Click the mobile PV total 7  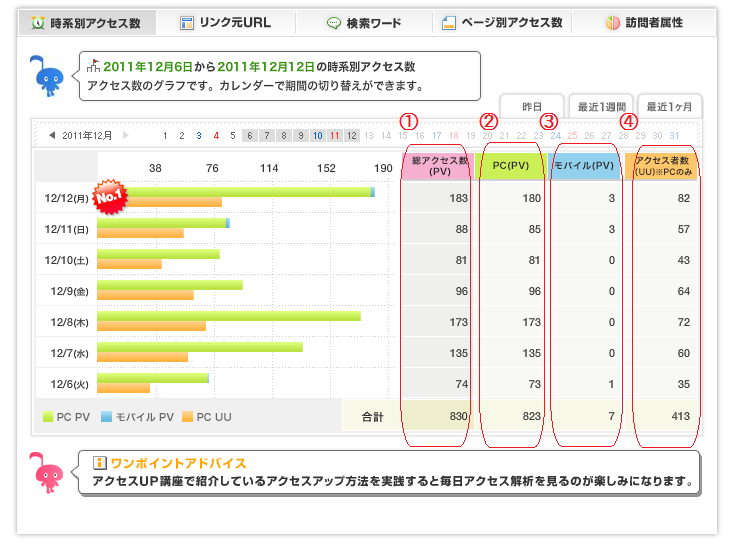(x=612, y=416)
